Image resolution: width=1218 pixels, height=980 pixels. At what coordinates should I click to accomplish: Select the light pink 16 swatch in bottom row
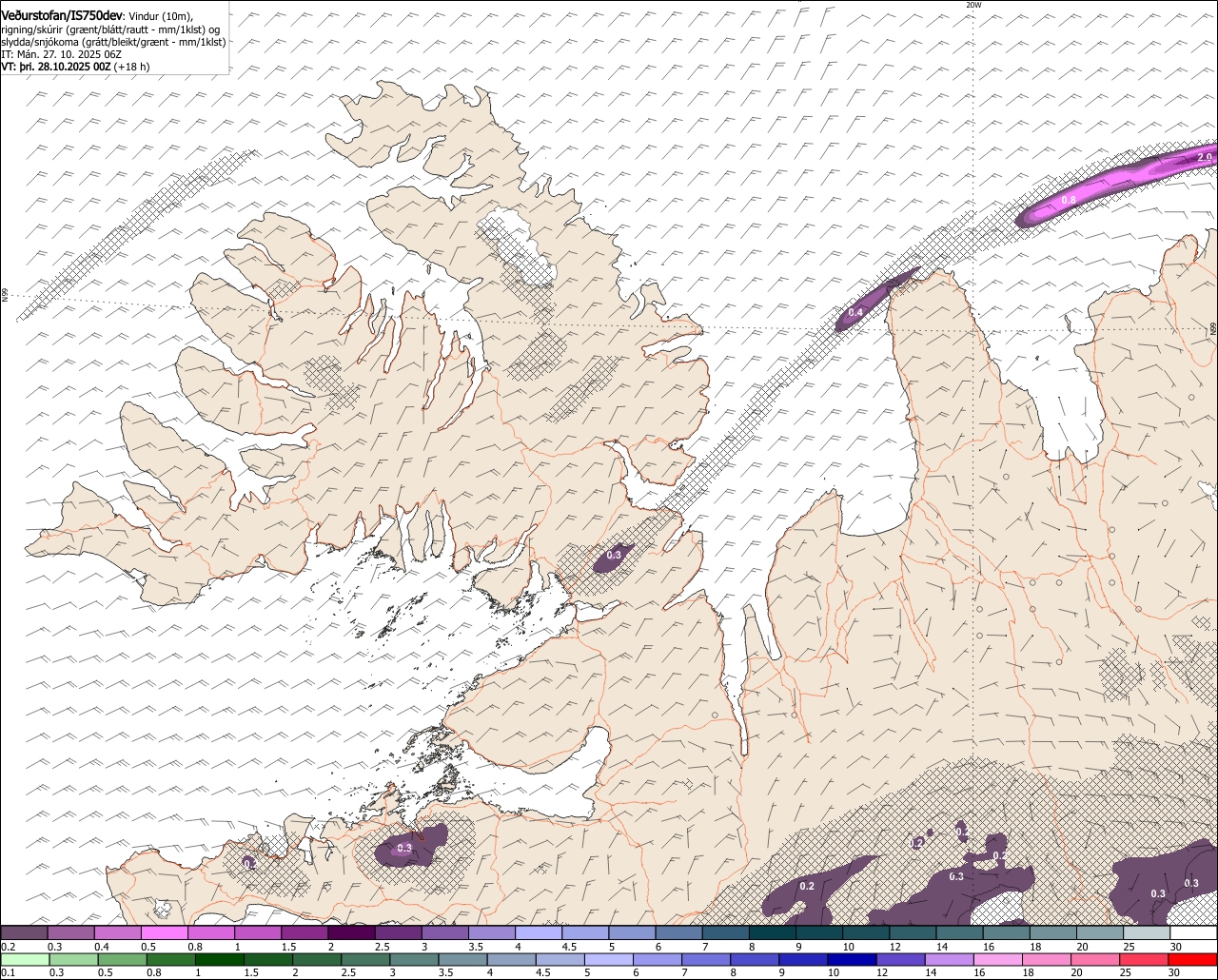(999, 960)
